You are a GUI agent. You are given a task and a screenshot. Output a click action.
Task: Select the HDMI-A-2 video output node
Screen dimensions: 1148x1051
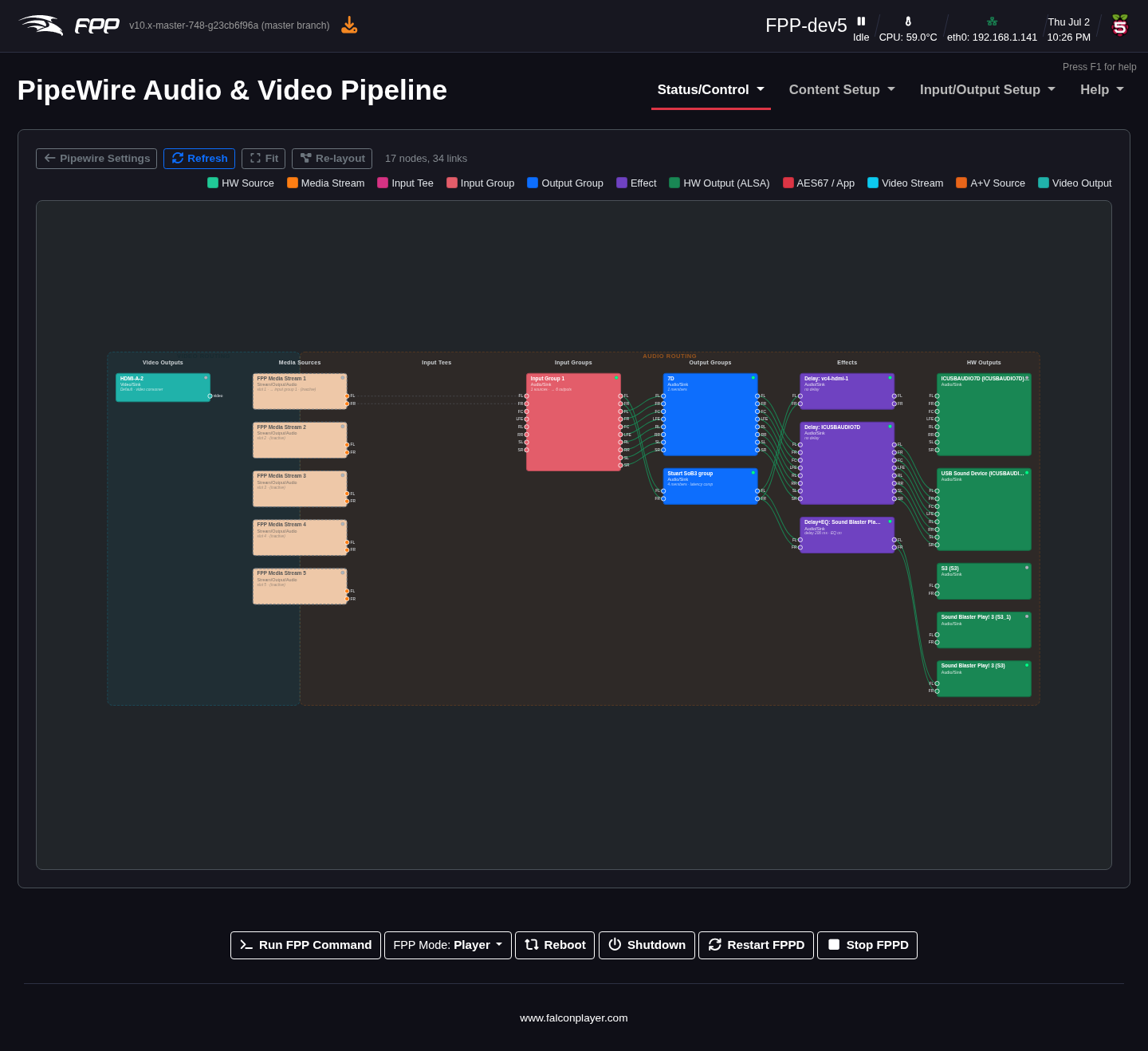tap(163, 388)
